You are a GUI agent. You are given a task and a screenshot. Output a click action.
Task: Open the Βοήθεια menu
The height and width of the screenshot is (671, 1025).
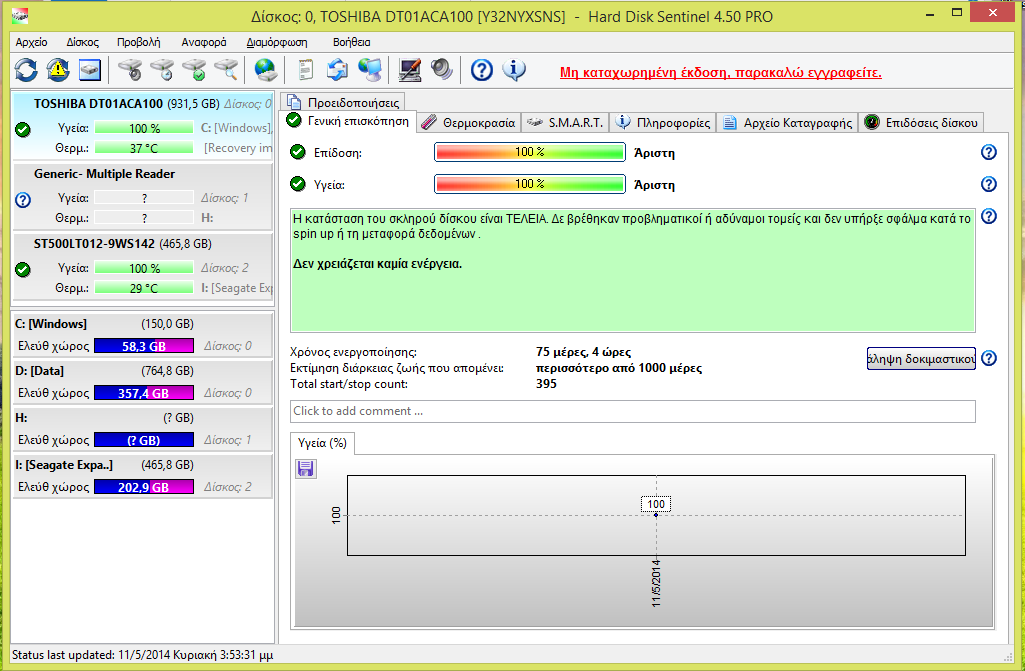[352, 42]
